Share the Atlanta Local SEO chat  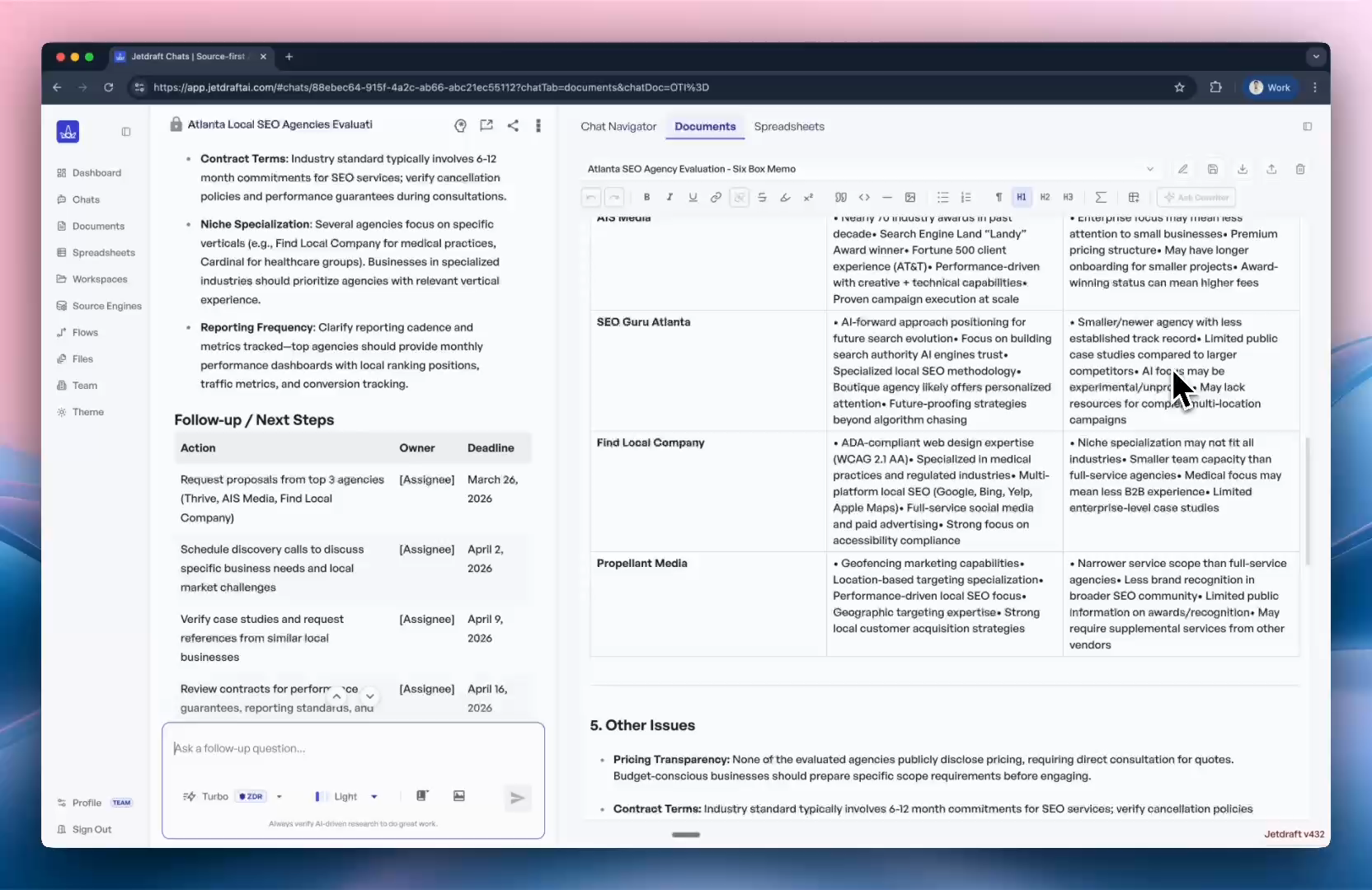[513, 125]
